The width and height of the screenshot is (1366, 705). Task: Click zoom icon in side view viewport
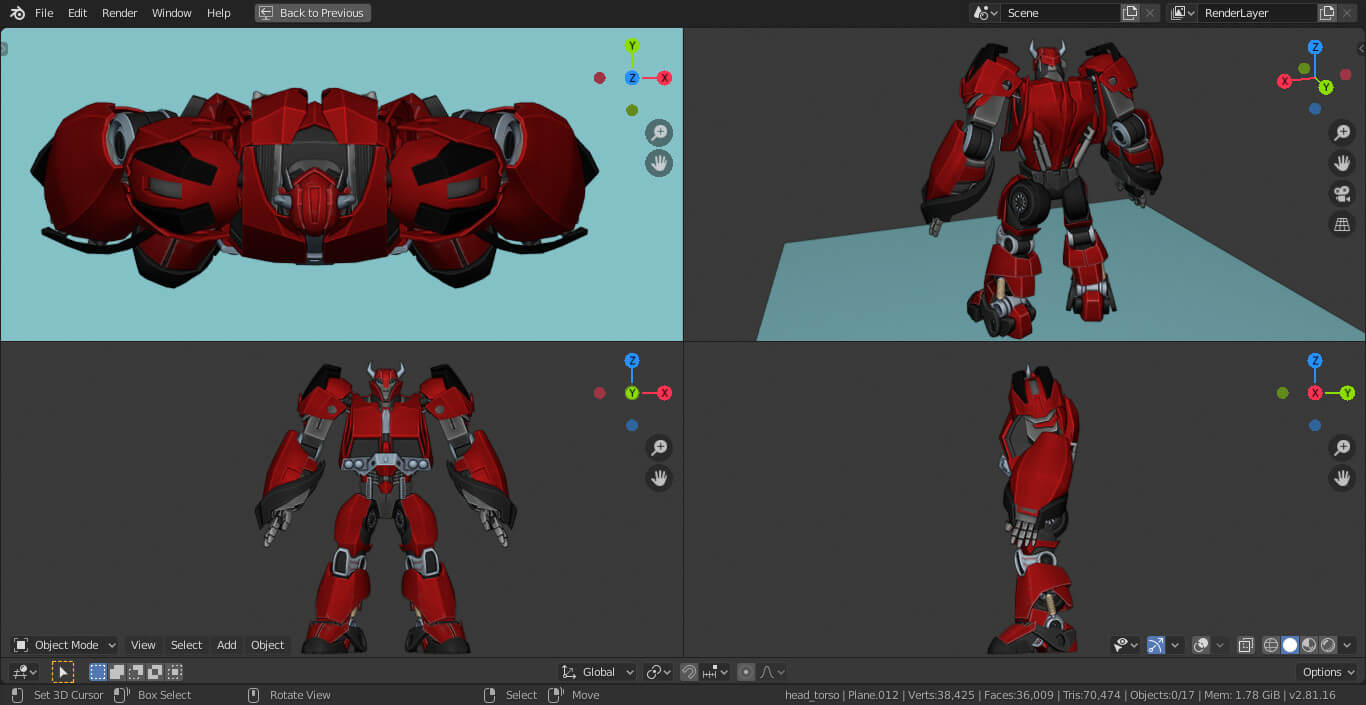(x=1342, y=448)
